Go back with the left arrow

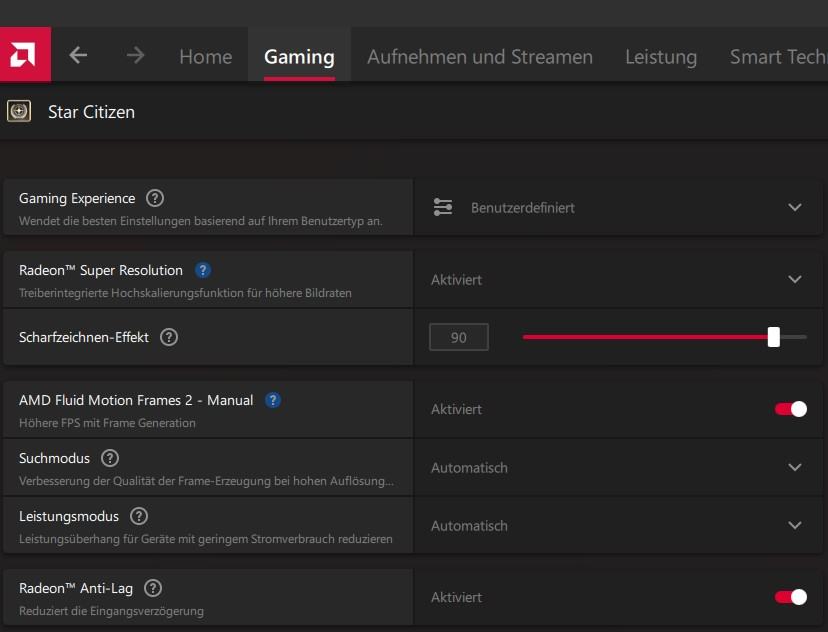click(78, 55)
